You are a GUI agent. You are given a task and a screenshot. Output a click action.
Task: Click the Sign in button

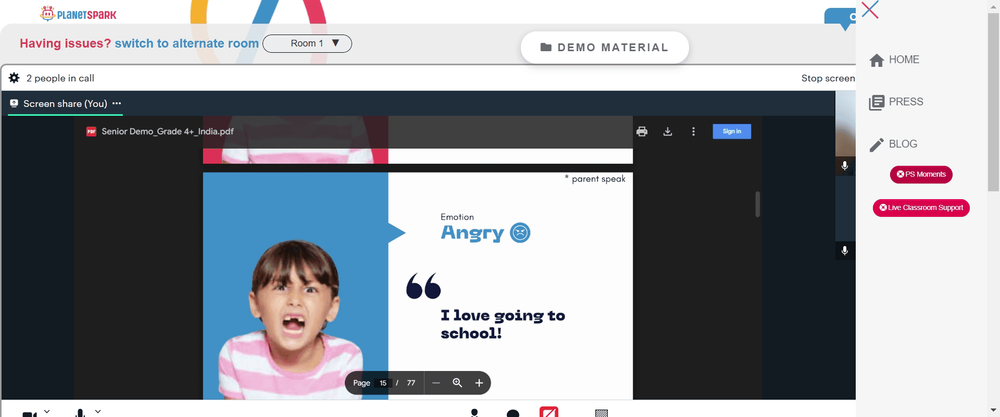point(732,131)
